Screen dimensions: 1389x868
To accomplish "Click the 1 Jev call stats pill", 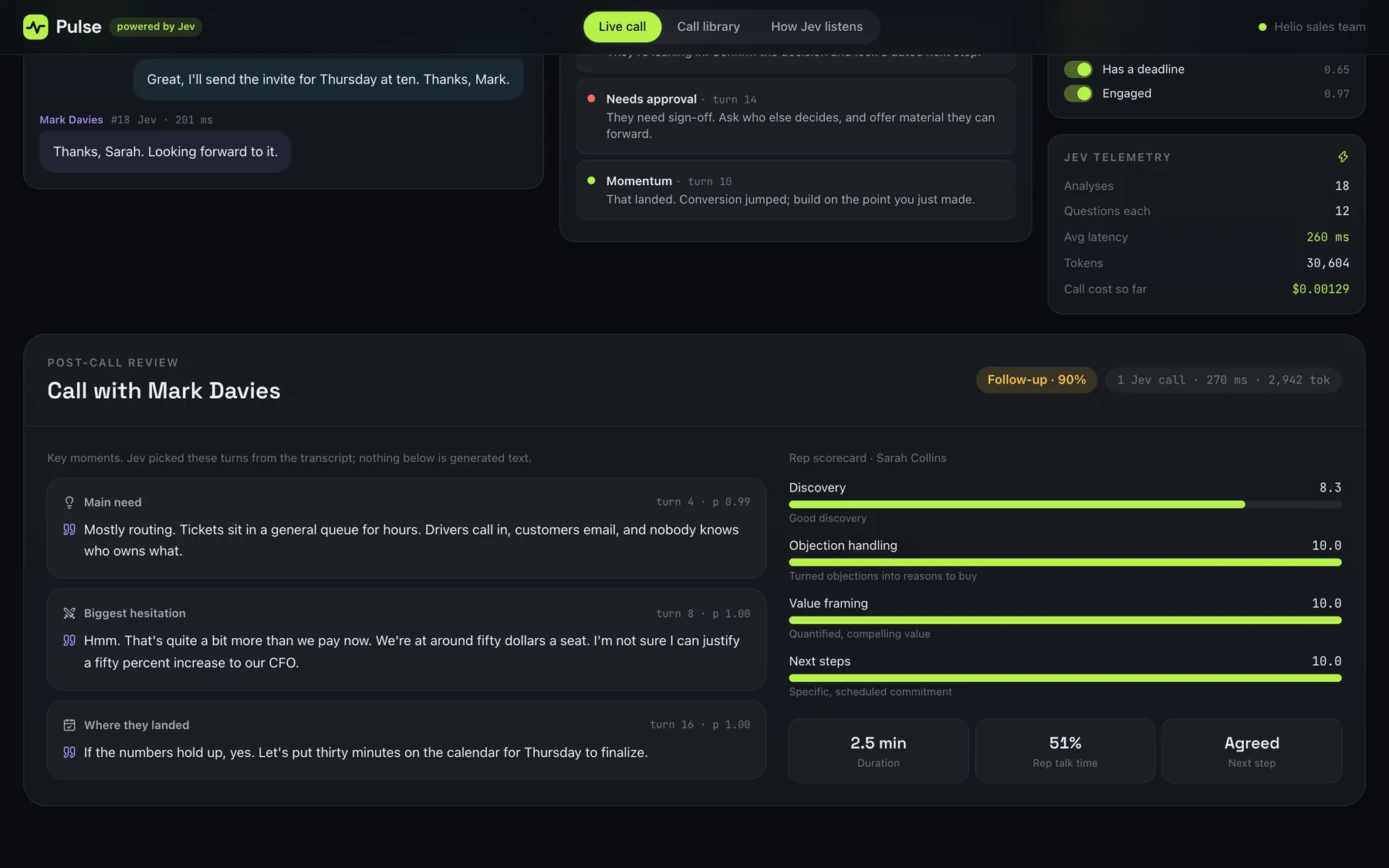I will coord(1223,380).
